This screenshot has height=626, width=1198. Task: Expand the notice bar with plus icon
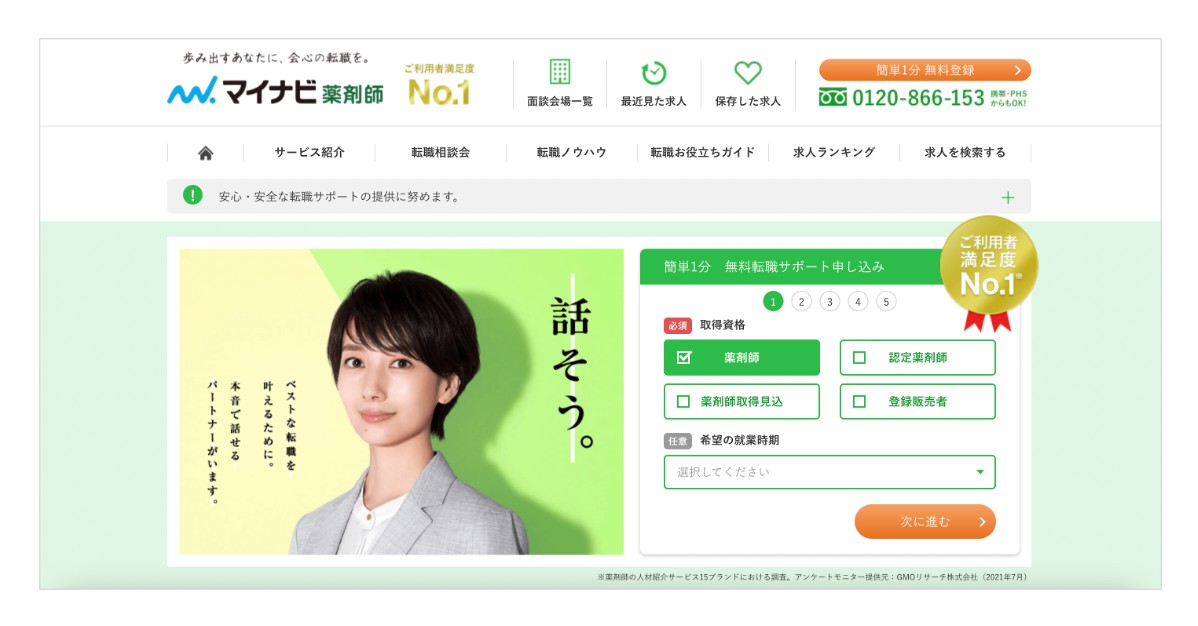point(1008,198)
